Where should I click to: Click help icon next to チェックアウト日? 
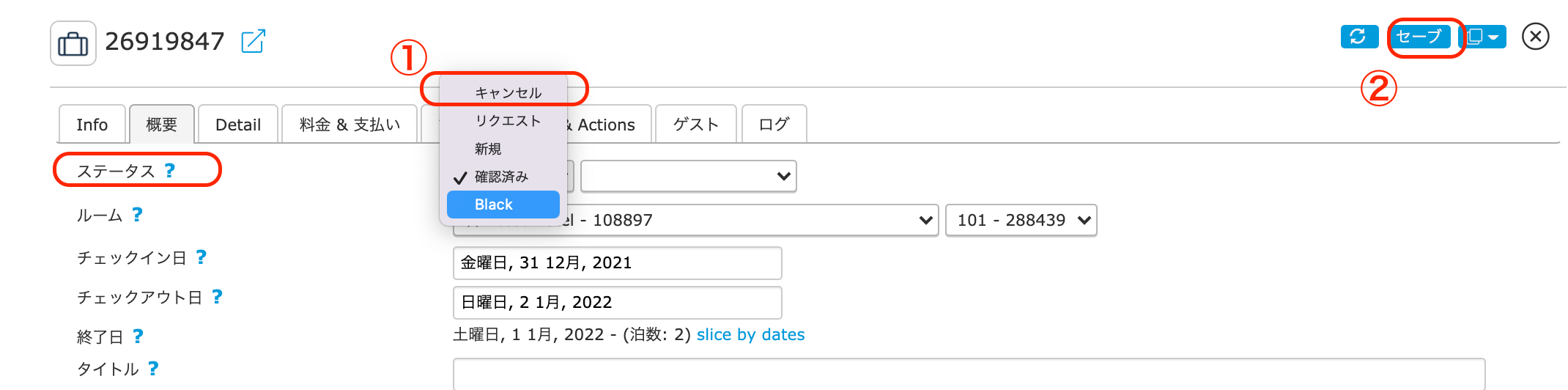(217, 297)
